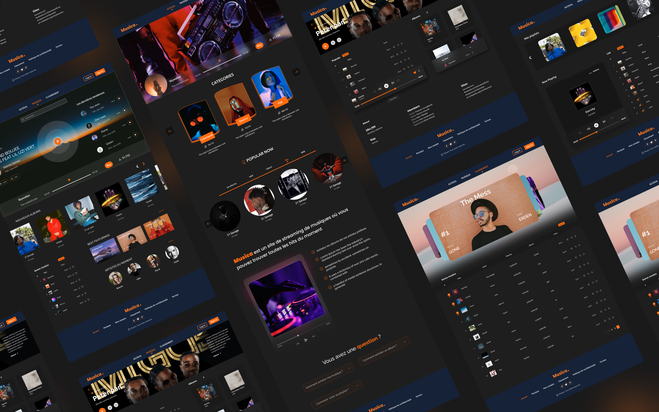Open CLASSEMENT tab on The Mess page
The height and width of the screenshot is (412, 659).
click(x=481, y=169)
